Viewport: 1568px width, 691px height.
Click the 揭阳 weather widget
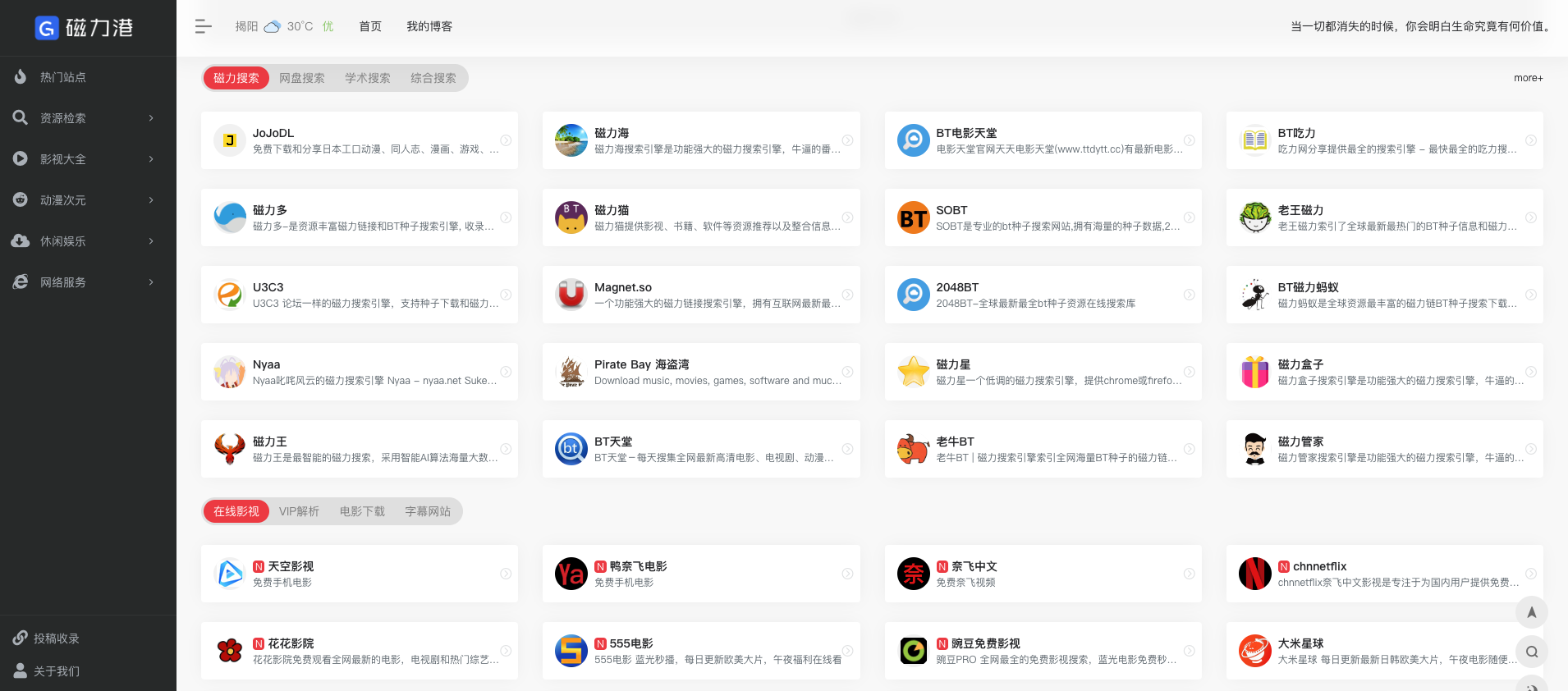pos(284,26)
